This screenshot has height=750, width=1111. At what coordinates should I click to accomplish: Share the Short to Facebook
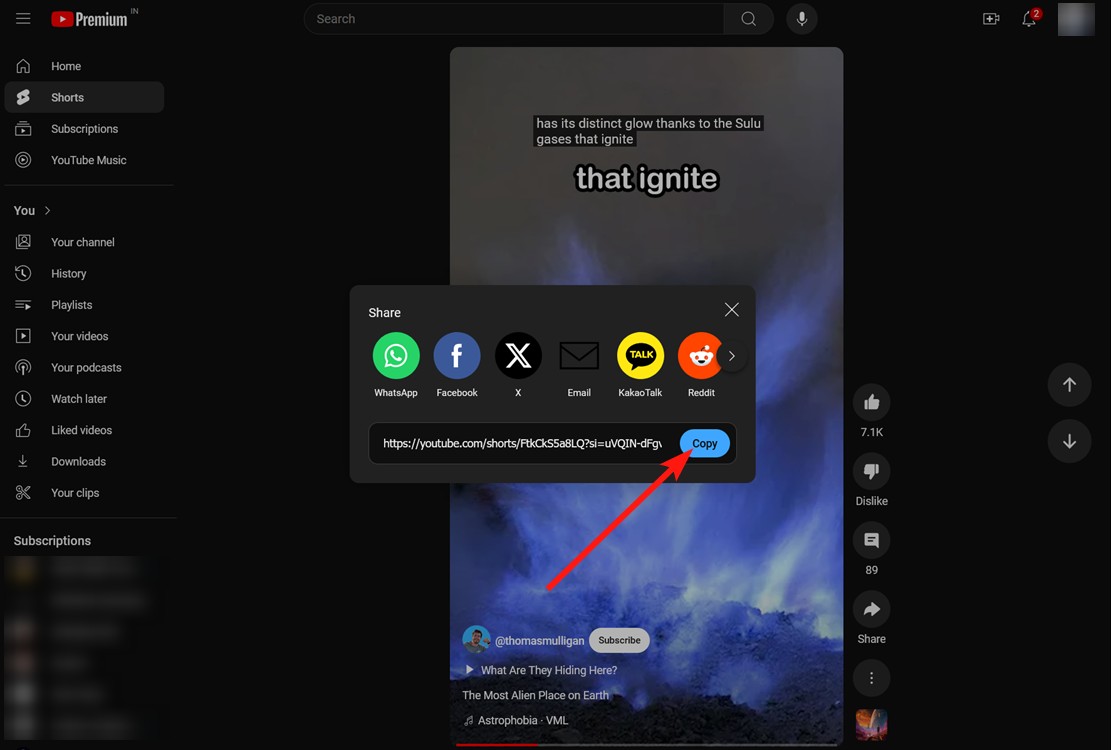tap(457, 355)
